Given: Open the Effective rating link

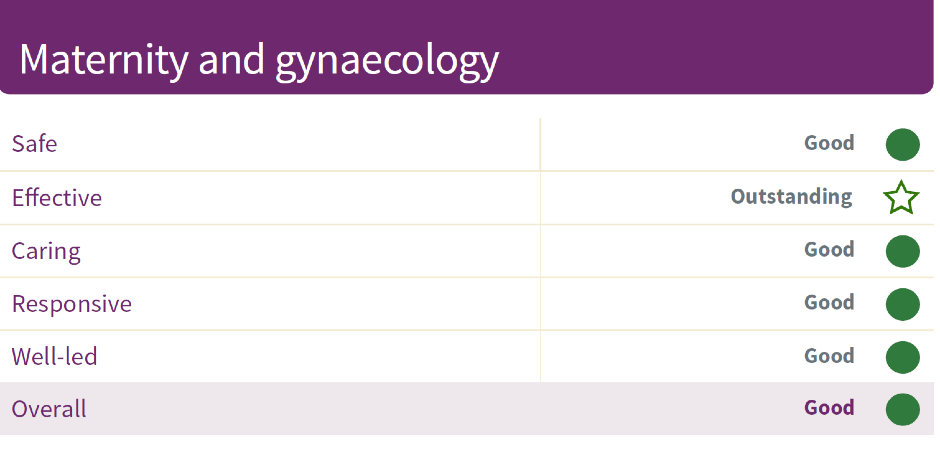Looking at the screenshot, I should click(57, 198).
